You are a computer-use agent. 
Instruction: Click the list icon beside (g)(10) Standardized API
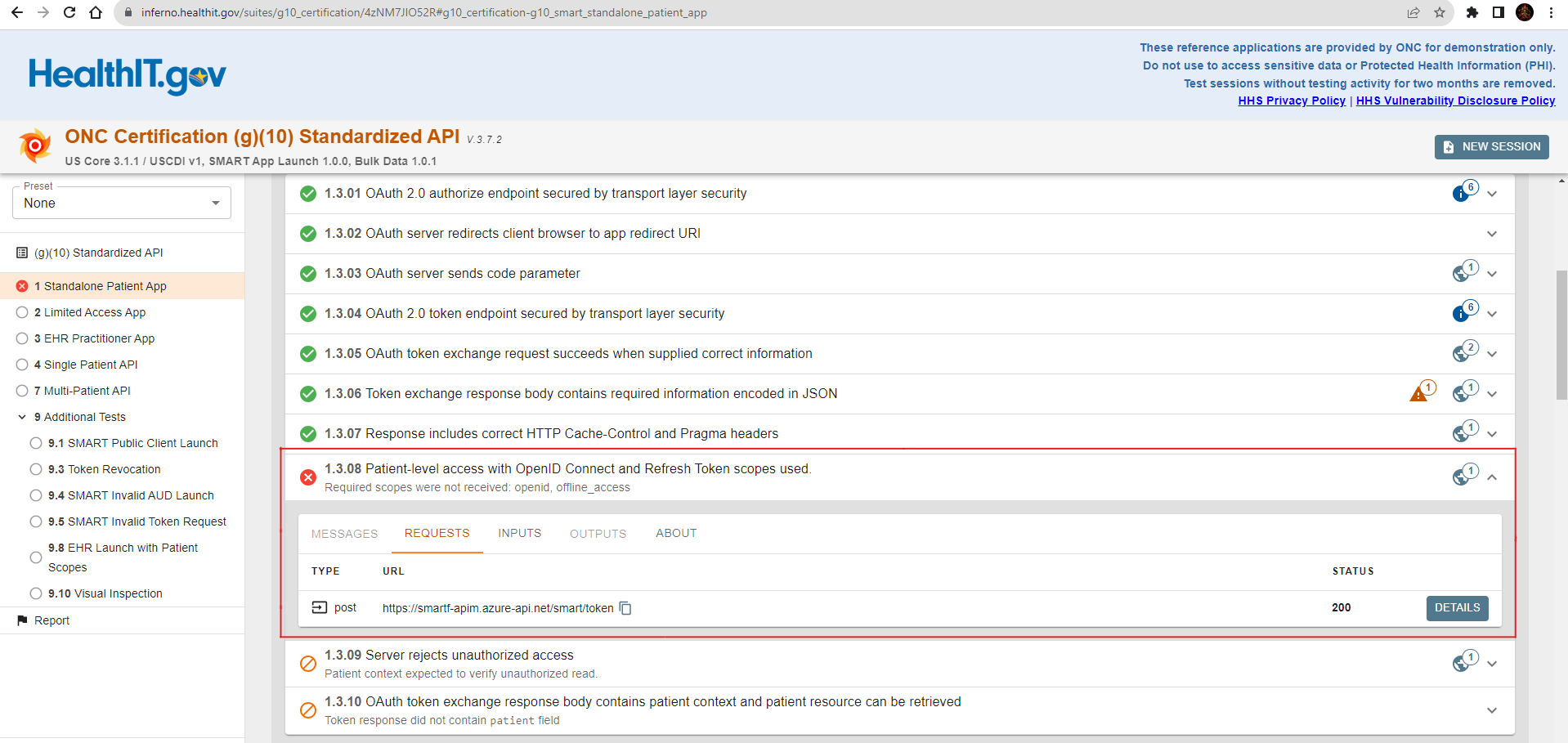[20, 252]
